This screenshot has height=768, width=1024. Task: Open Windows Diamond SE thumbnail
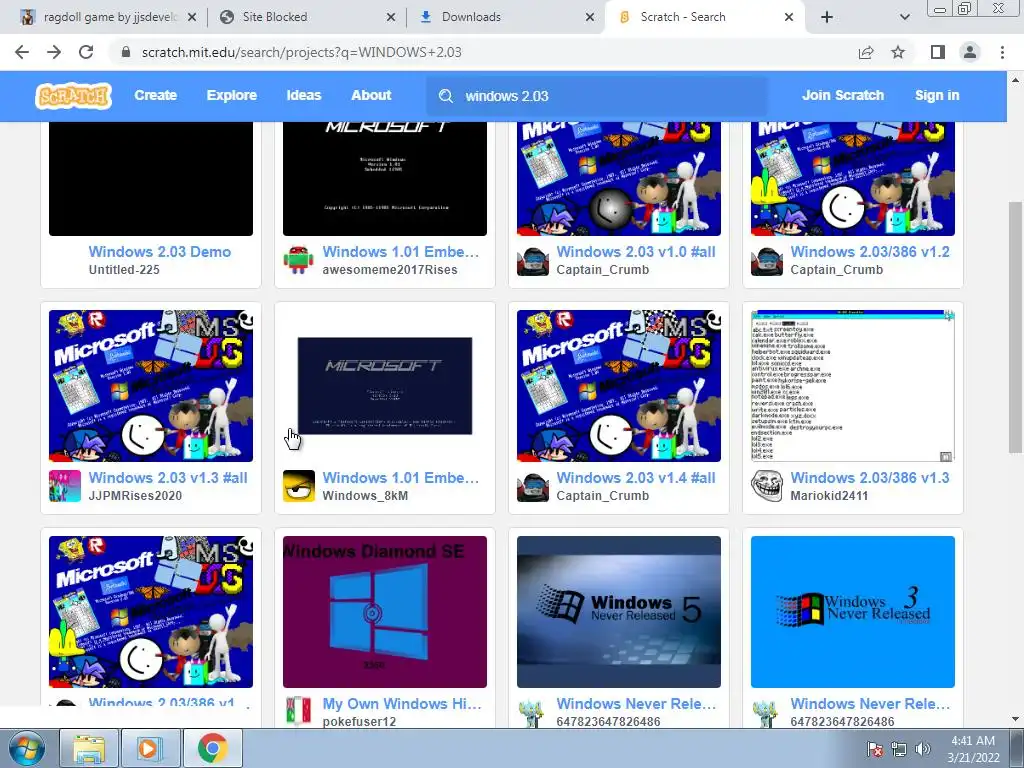point(385,612)
